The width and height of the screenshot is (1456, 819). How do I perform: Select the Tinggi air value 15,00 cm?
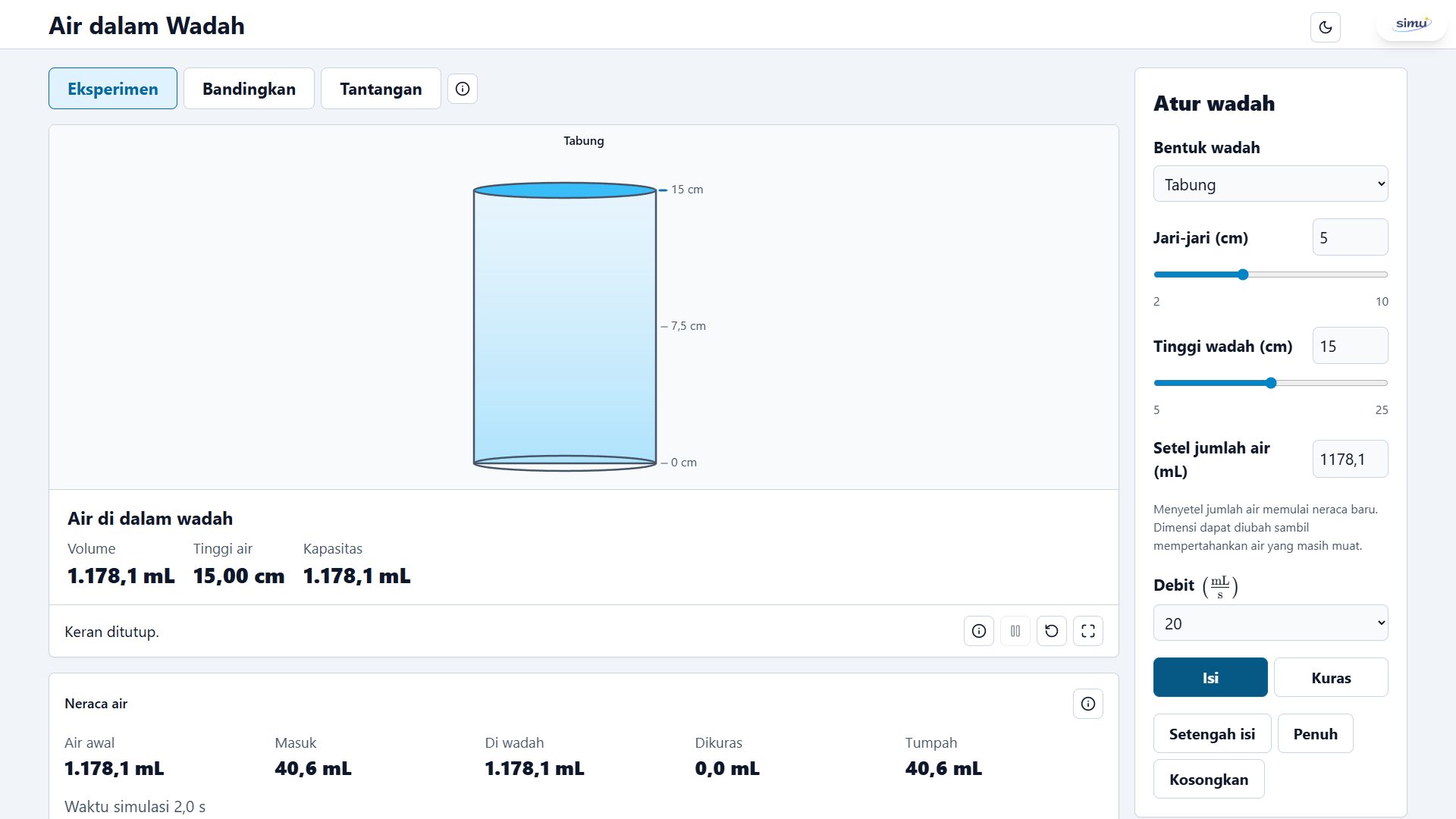(x=239, y=576)
